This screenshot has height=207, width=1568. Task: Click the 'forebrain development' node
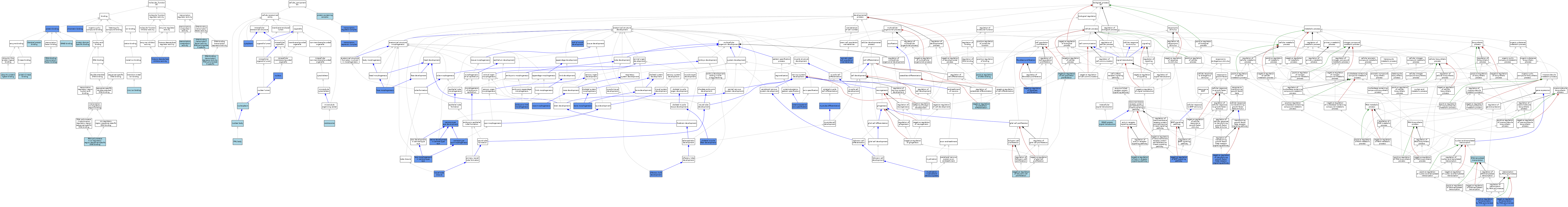tap(687, 123)
